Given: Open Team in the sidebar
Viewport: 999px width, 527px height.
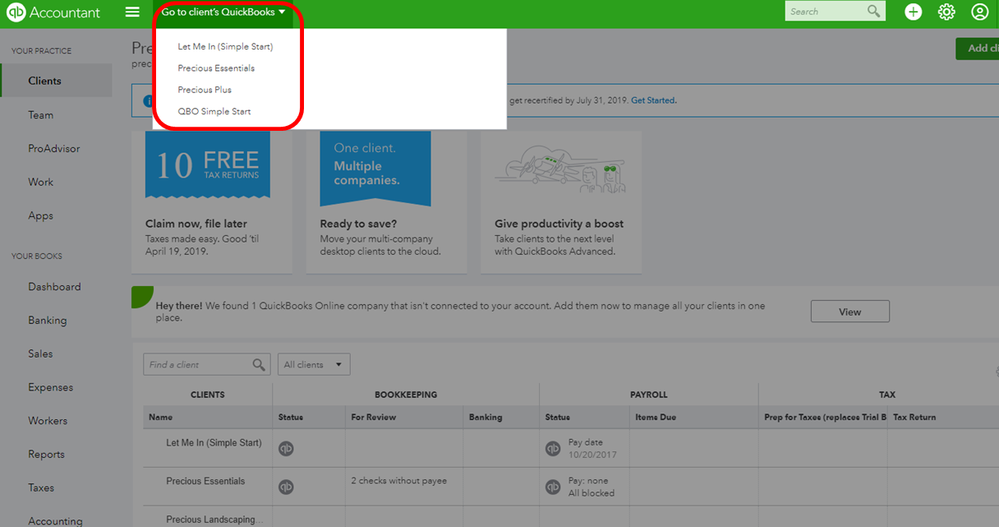Looking at the screenshot, I should click(41, 115).
